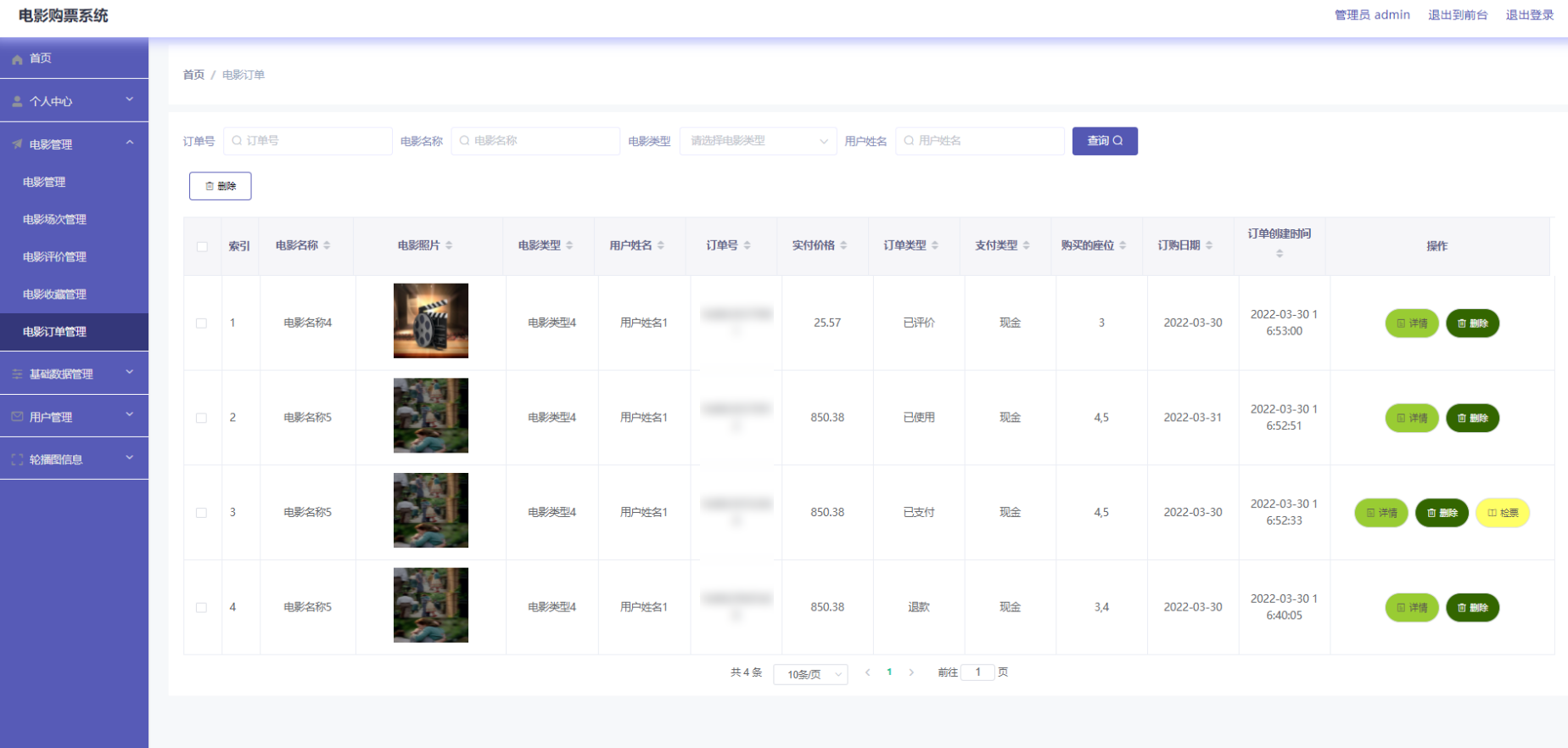Click sort arrows on 实付价格 column
The image size is (1568, 748).
coord(843,245)
